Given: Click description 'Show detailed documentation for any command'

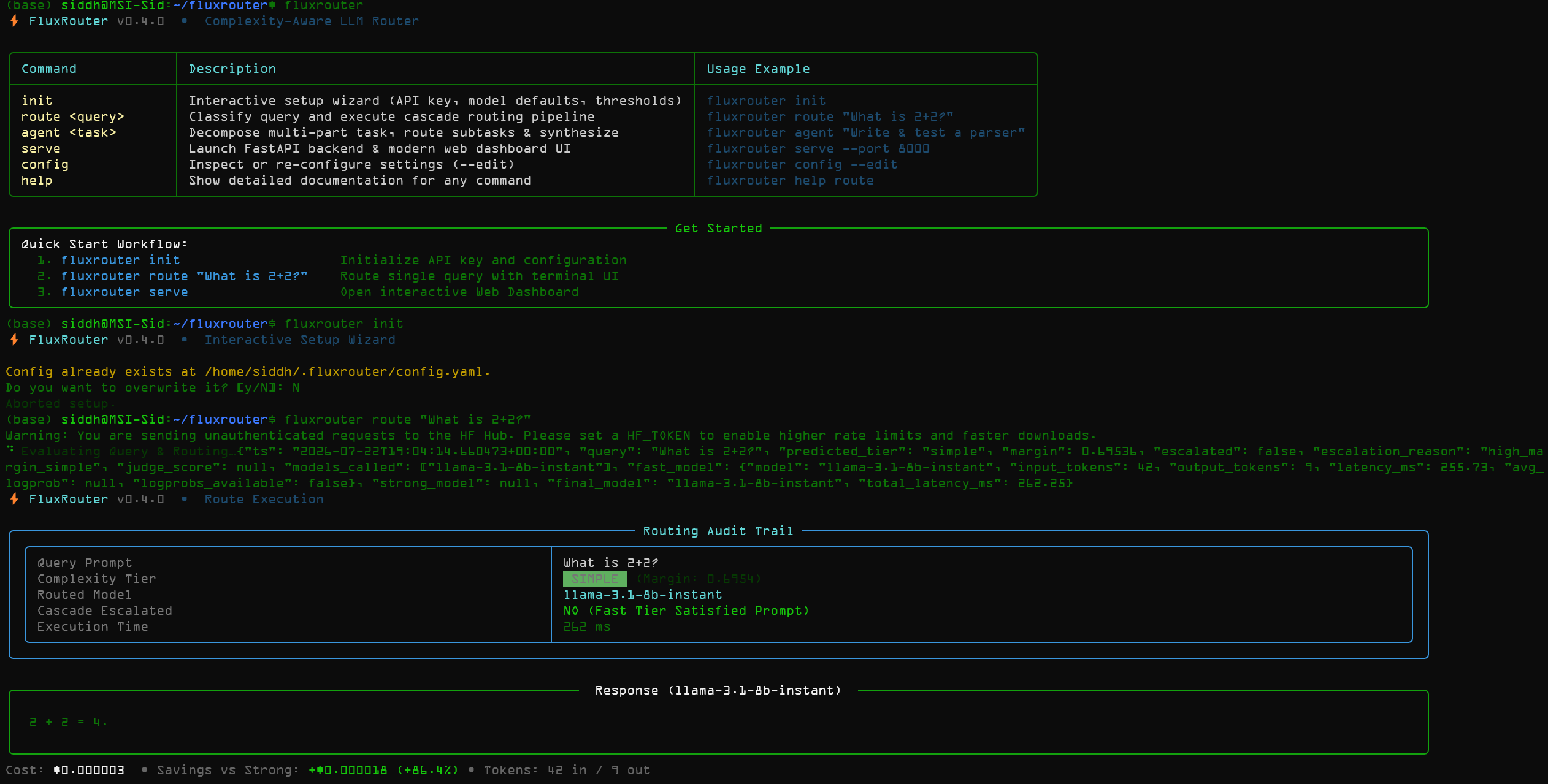Looking at the screenshot, I should (360, 180).
